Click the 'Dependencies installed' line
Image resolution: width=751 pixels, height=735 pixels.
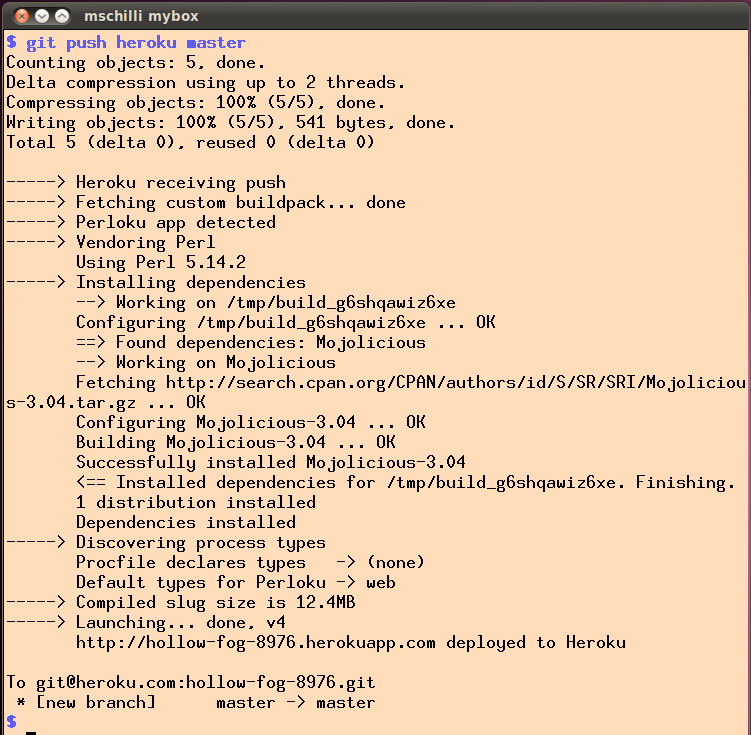[186, 522]
